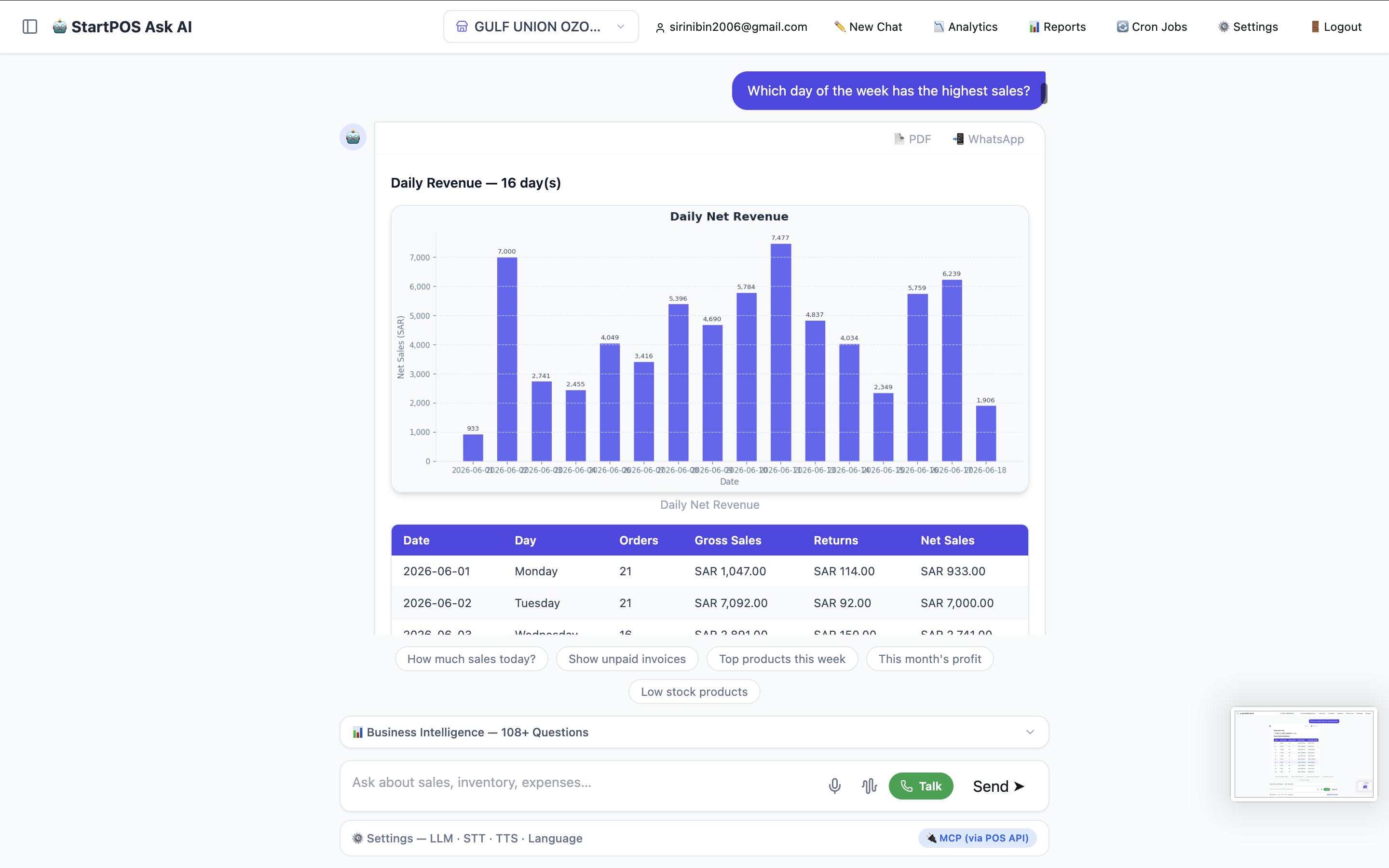1389x868 pixels.
Task: Click the 6,239 bar in the chart
Action: [952, 371]
